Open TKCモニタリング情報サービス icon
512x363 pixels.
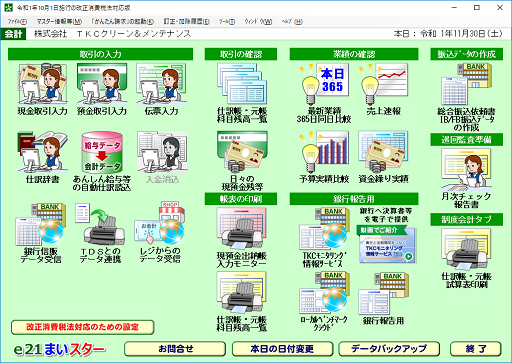[324, 238]
